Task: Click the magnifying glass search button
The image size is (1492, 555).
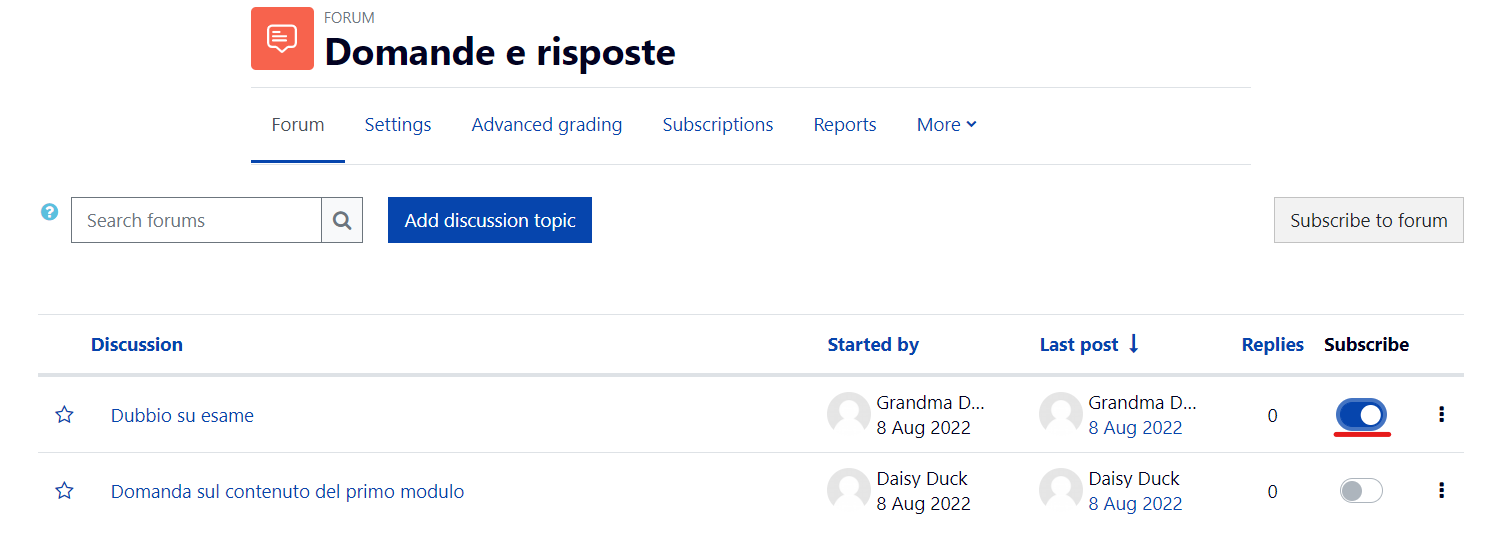Action: [x=342, y=220]
